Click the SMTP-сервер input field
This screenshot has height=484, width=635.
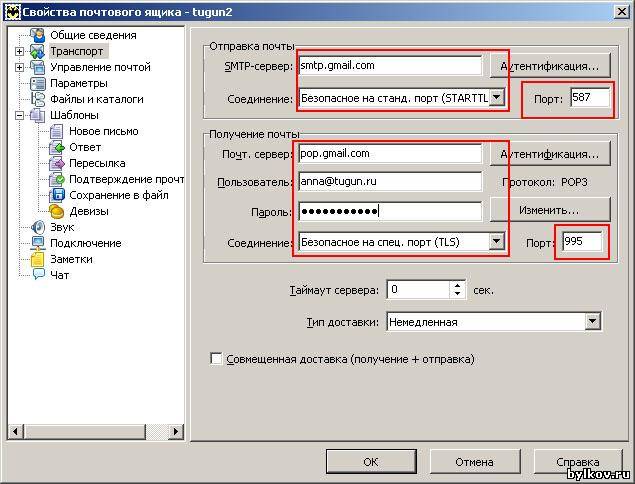390,66
